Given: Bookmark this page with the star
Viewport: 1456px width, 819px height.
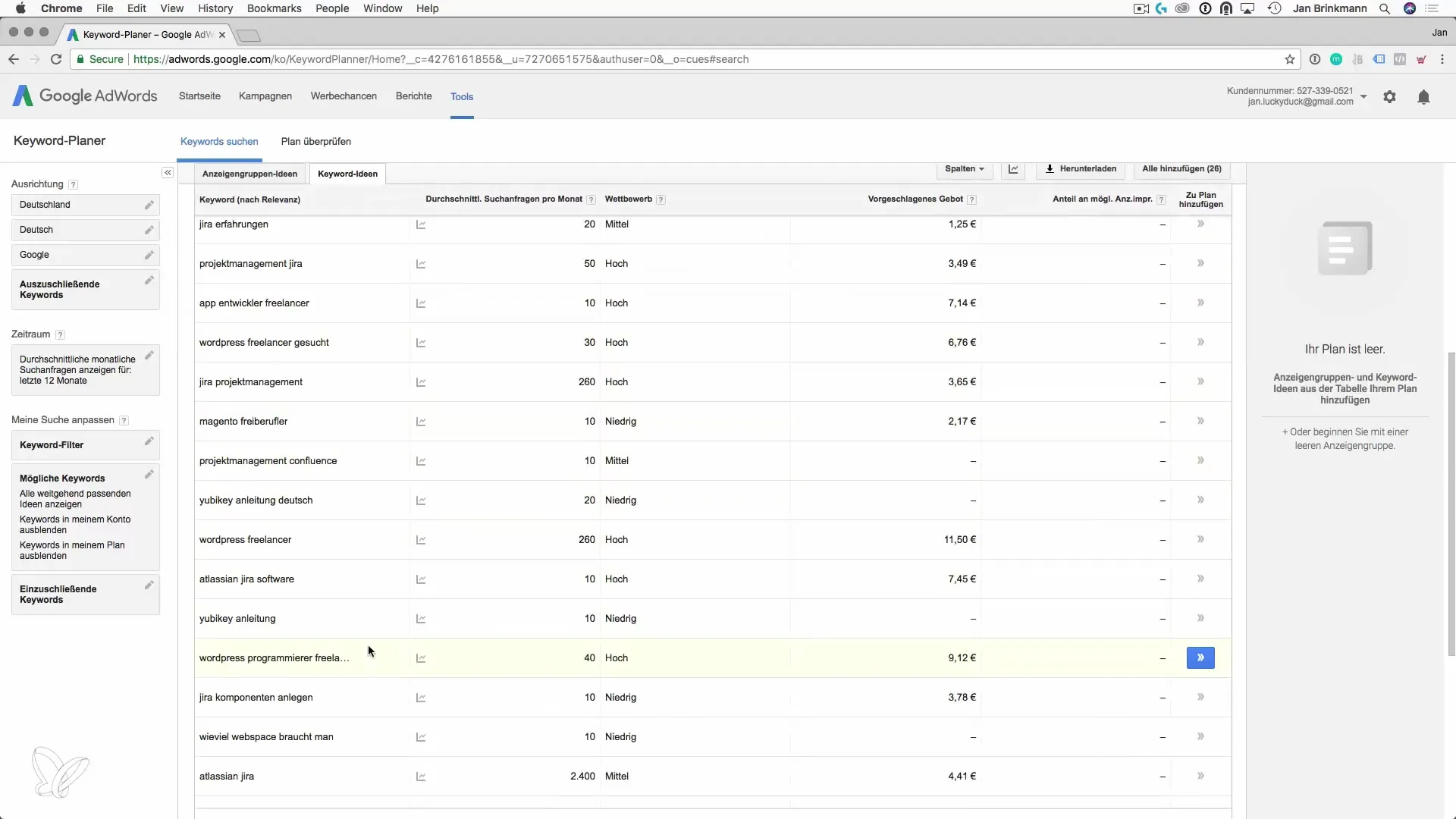Looking at the screenshot, I should 1290,59.
